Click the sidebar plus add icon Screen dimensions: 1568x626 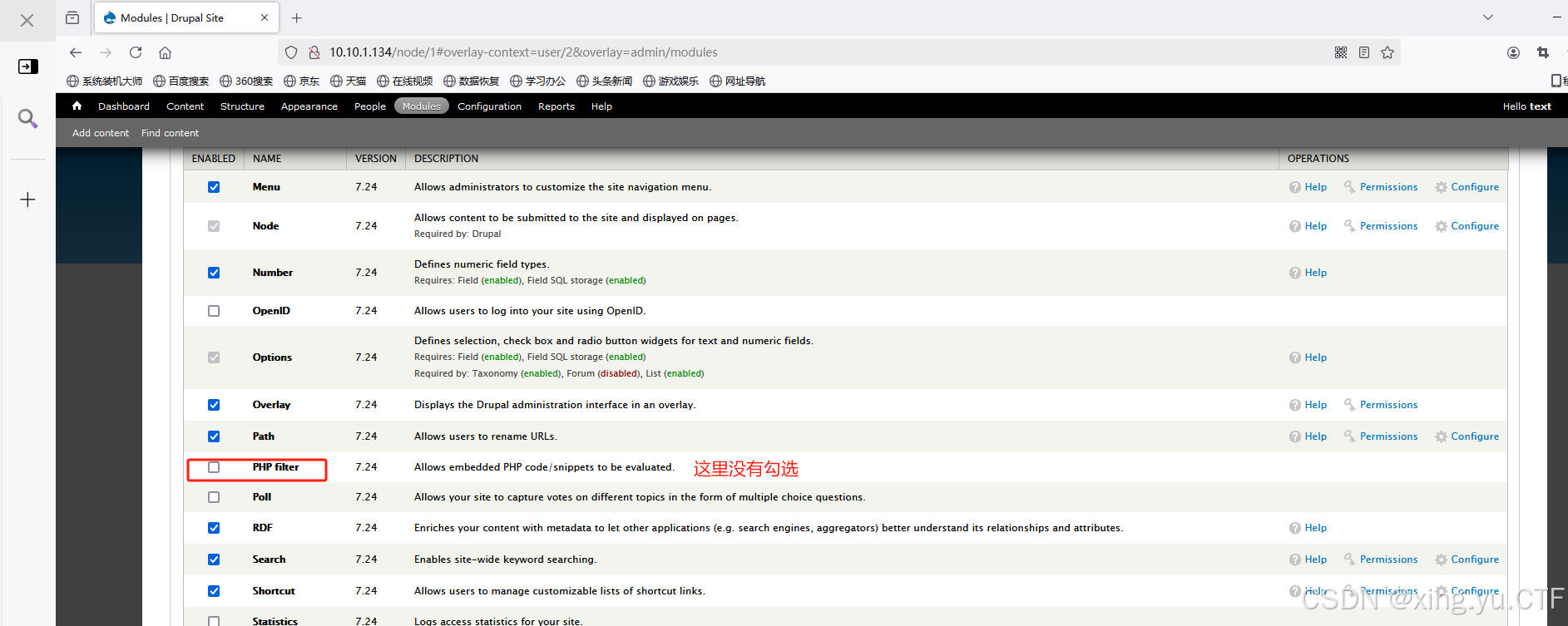click(x=27, y=200)
